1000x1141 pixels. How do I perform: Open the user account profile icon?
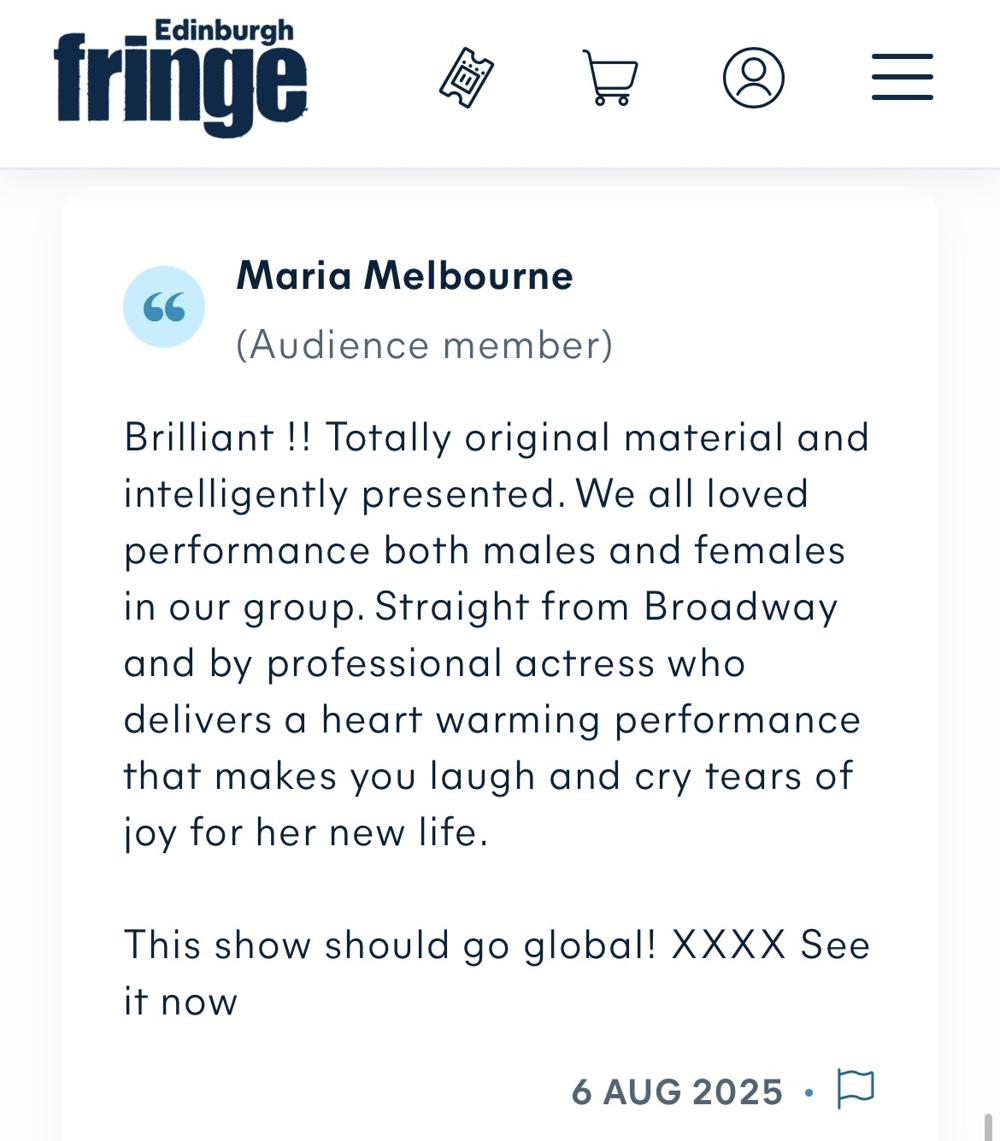click(x=753, y=78)
